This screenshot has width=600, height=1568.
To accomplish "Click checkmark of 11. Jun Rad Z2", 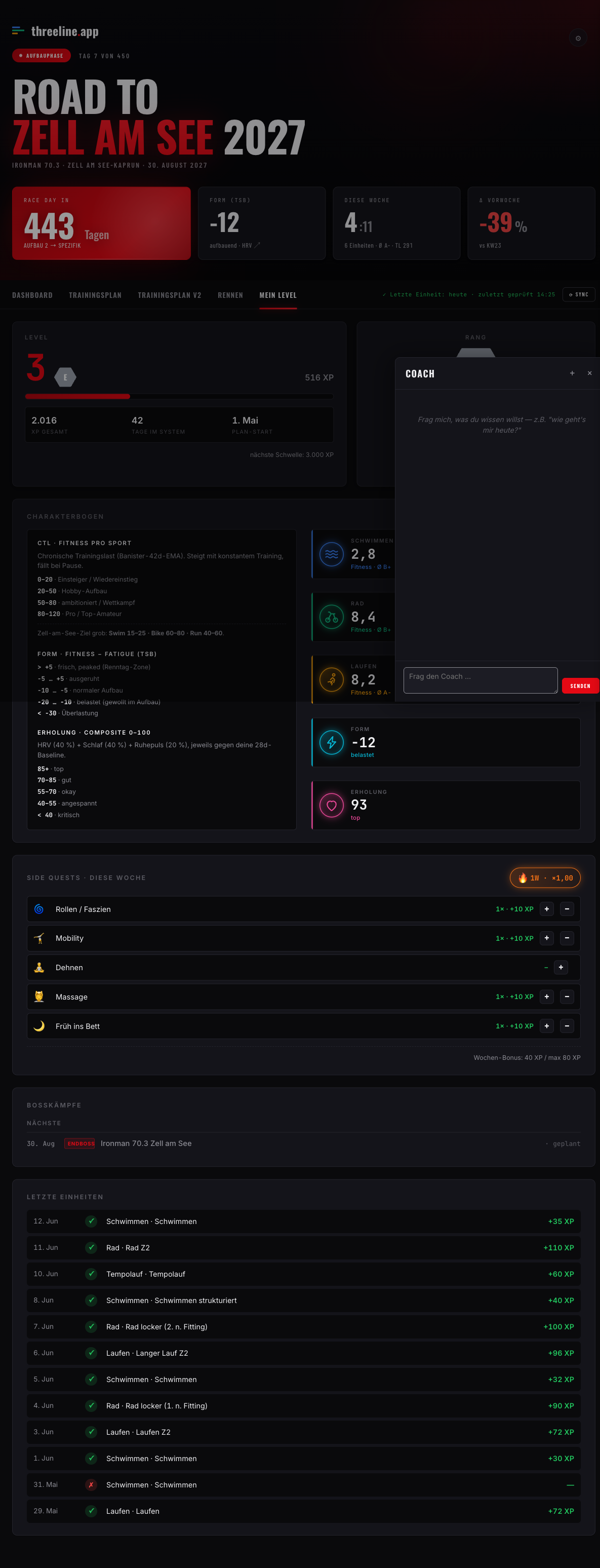I will coord(91,1247).
